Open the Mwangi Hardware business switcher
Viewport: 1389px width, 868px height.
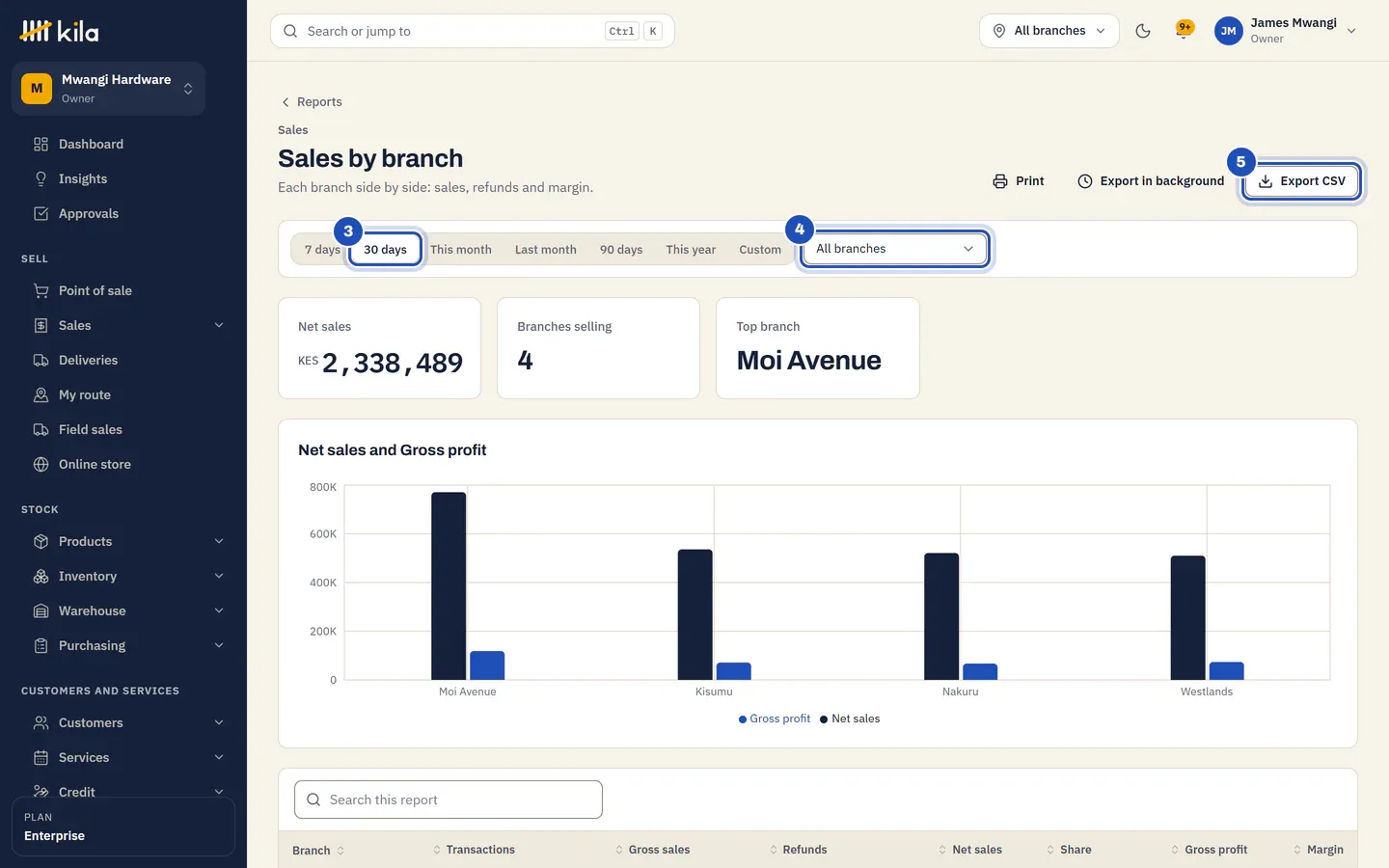click(x=108, y=89)
